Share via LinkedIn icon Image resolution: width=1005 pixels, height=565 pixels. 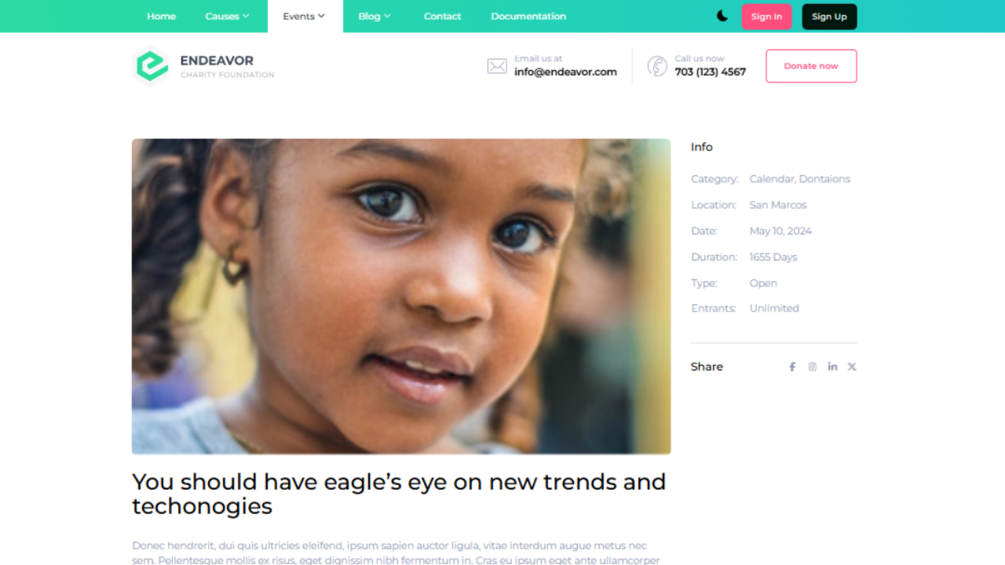(x=832, y=366)
